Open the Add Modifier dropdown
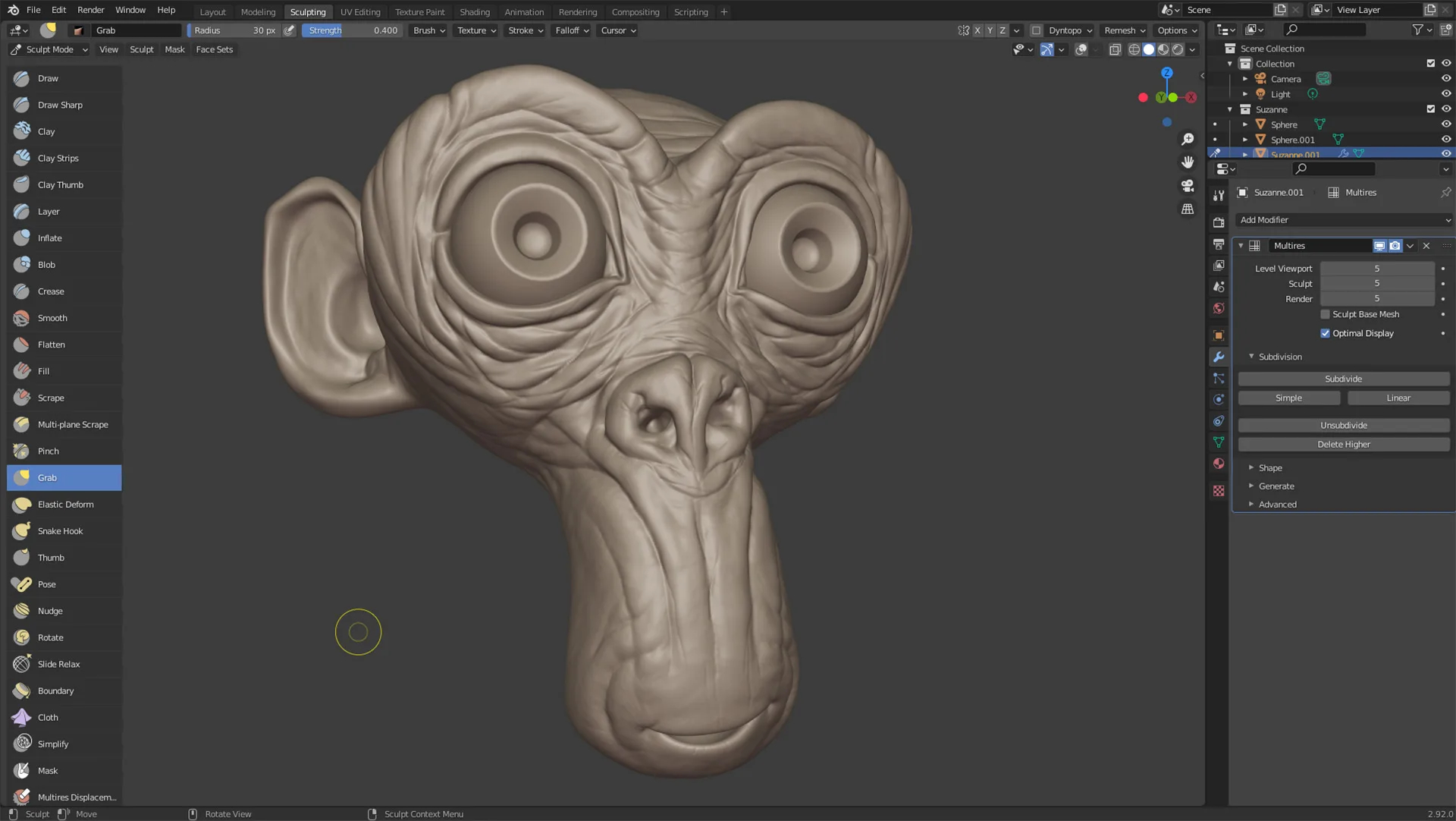 tap(1344, 220)
